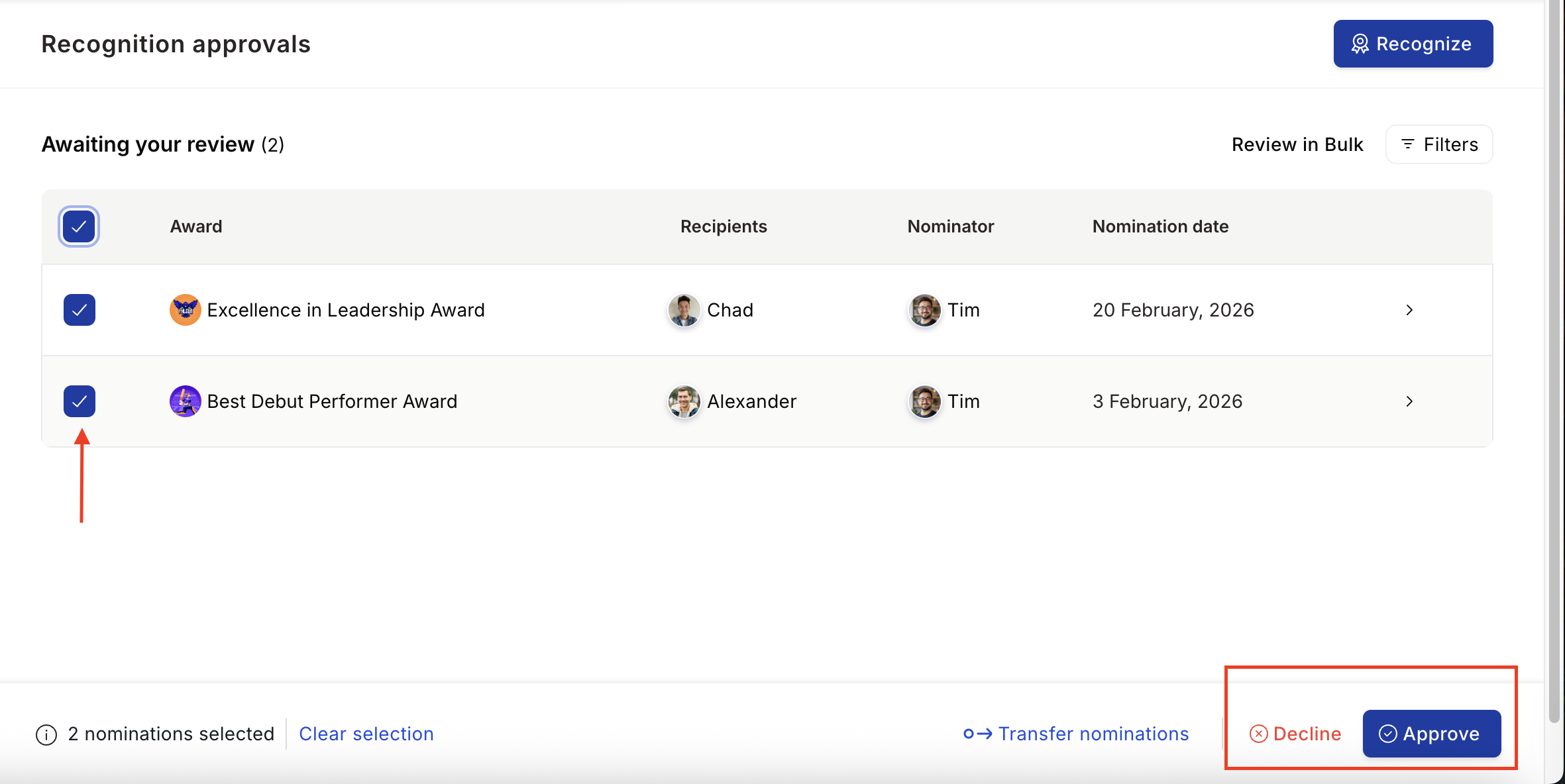Click Review in Bulk

coord(1297,144)
